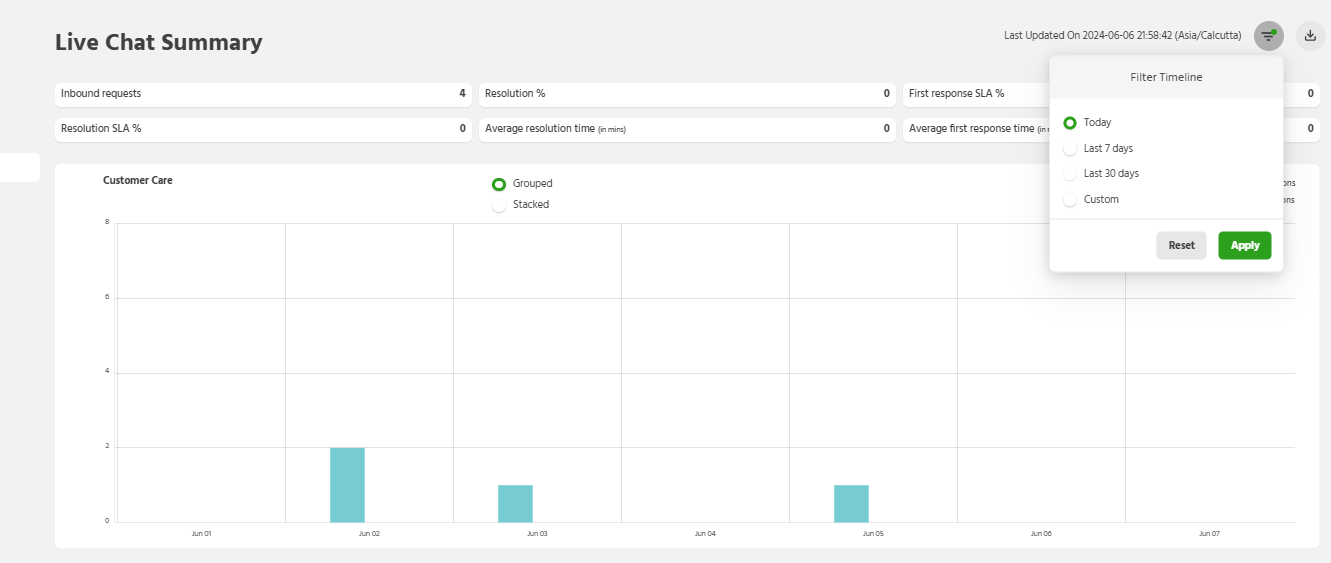Click the Jun 05 chart bar
Viewport: 1331px width, 563px height.
point(851,503)
